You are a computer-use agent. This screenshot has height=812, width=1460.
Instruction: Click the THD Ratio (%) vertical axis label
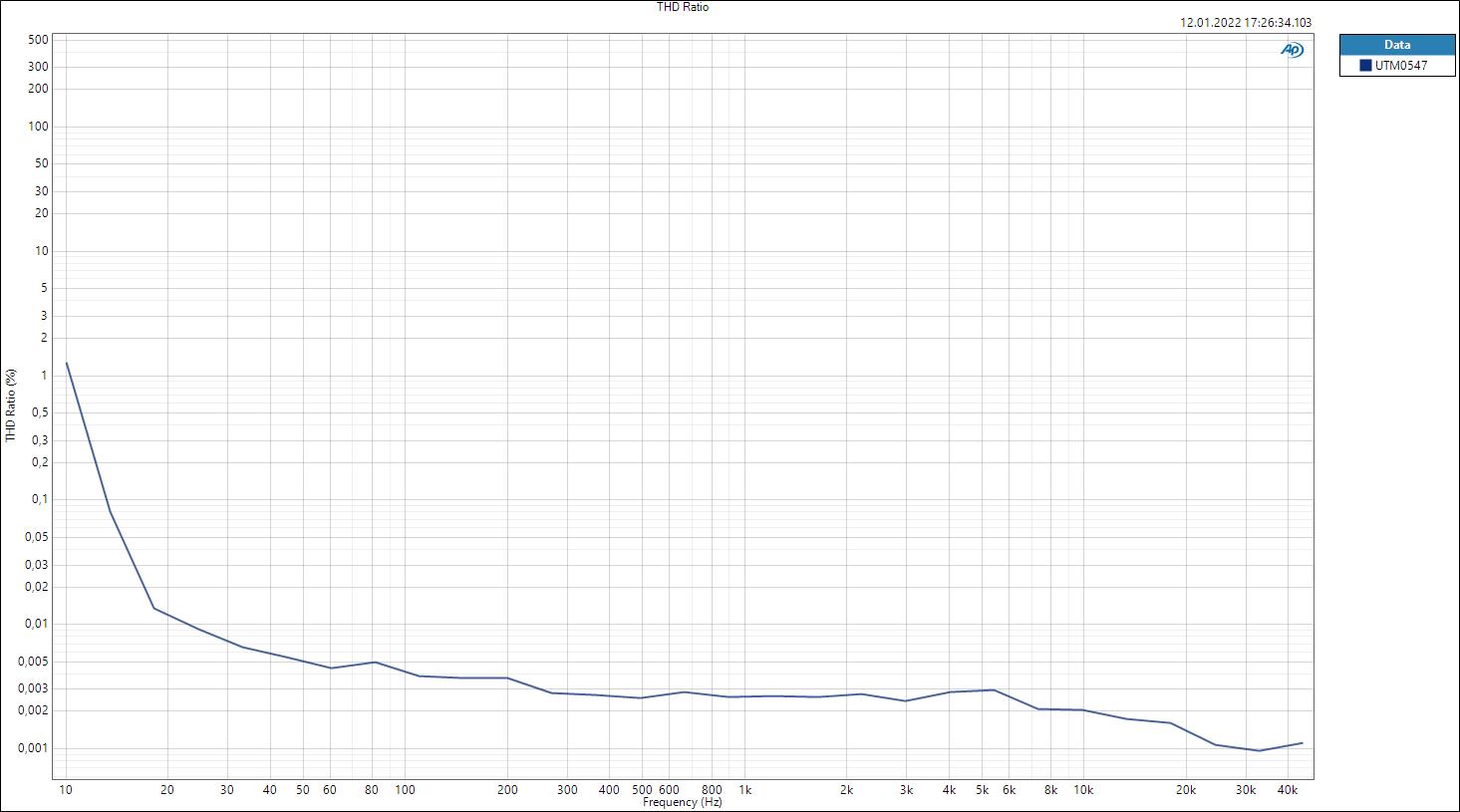click(x=11, y=406)
